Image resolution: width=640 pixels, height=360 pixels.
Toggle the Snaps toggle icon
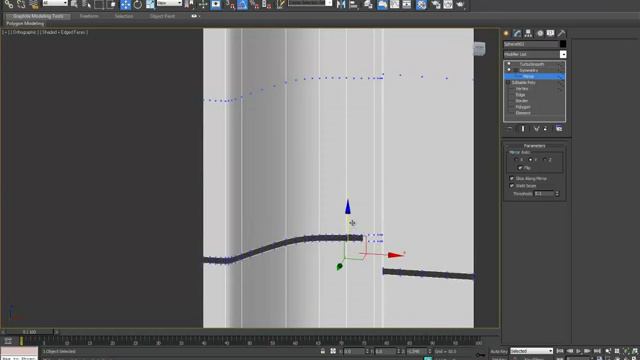click(230, 4)
